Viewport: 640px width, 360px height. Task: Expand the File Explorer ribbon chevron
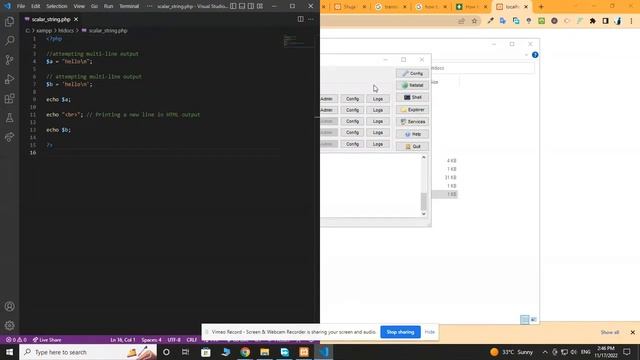[526, 55]
